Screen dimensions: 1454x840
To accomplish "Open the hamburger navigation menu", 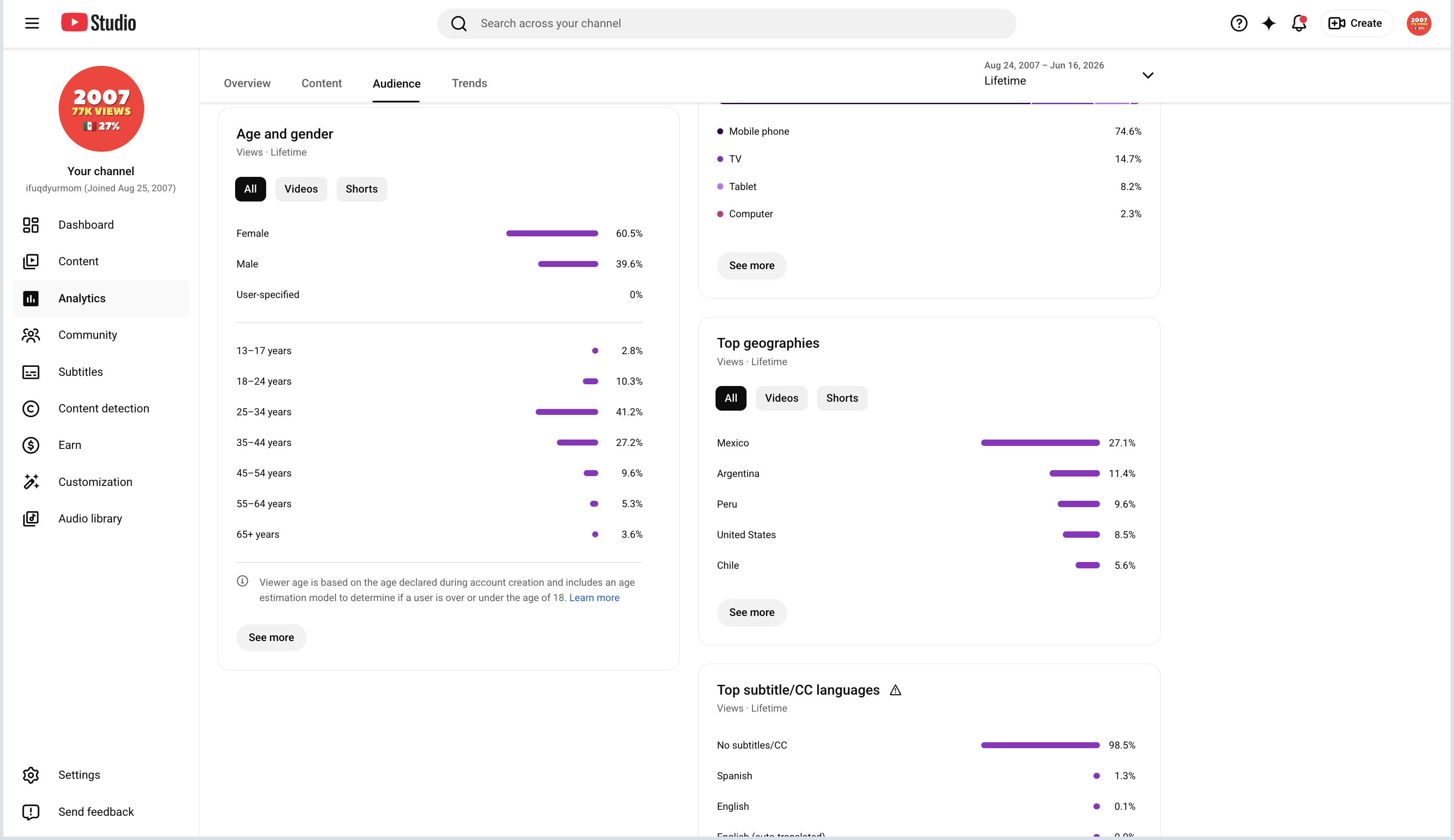I will pos(32,23).
